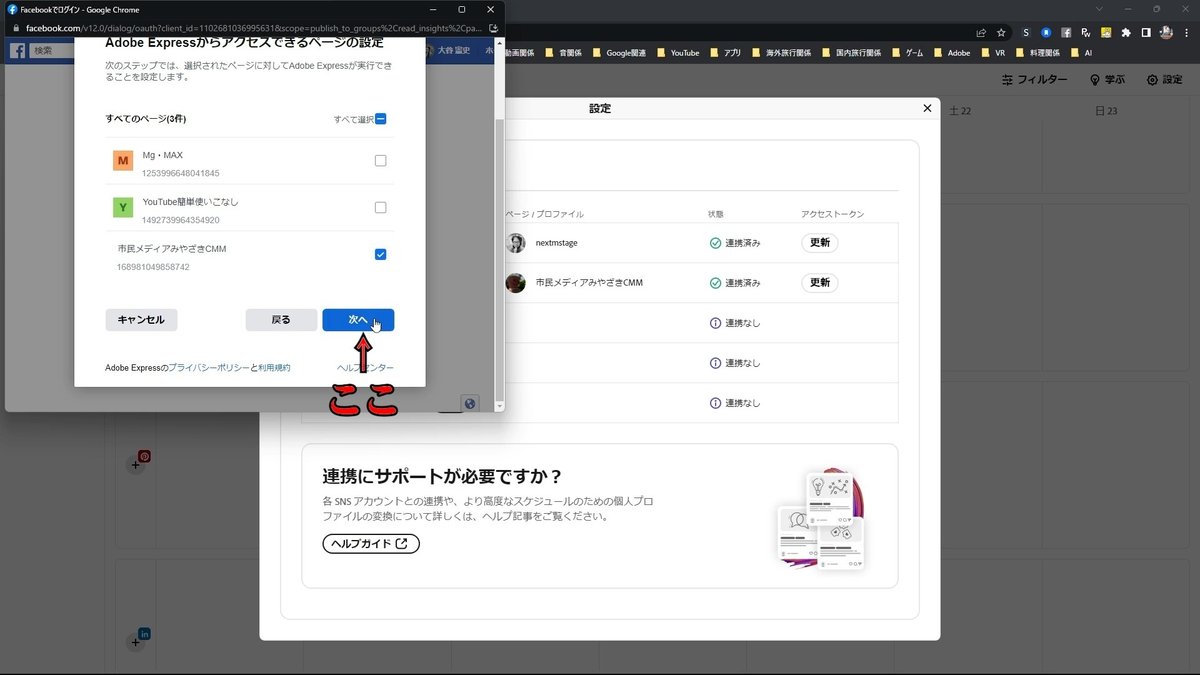Click the 市民メディアみやざきCMM avatar in settings table

(516, 283)
